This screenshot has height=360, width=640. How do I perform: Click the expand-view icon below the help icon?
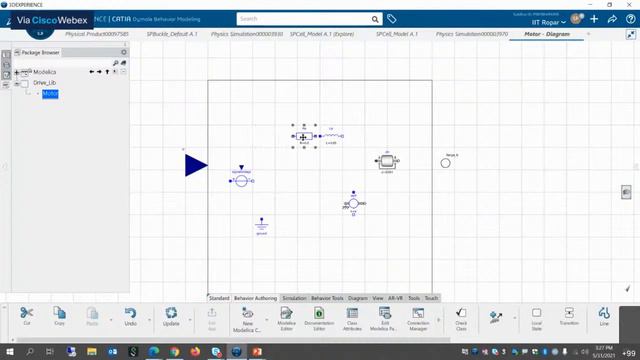(x=631, y=35)
